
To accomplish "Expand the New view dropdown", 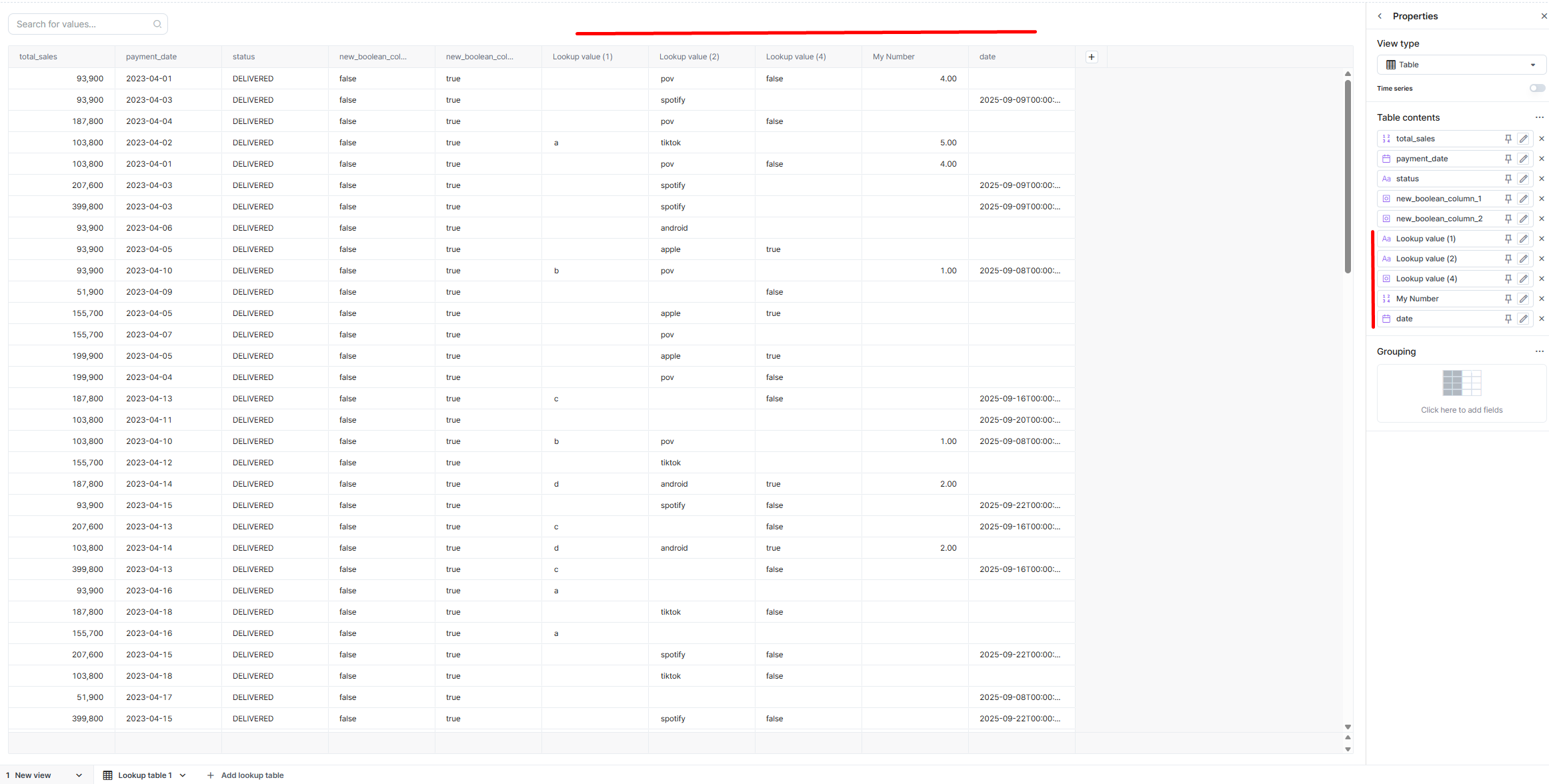I will point(79,775).
